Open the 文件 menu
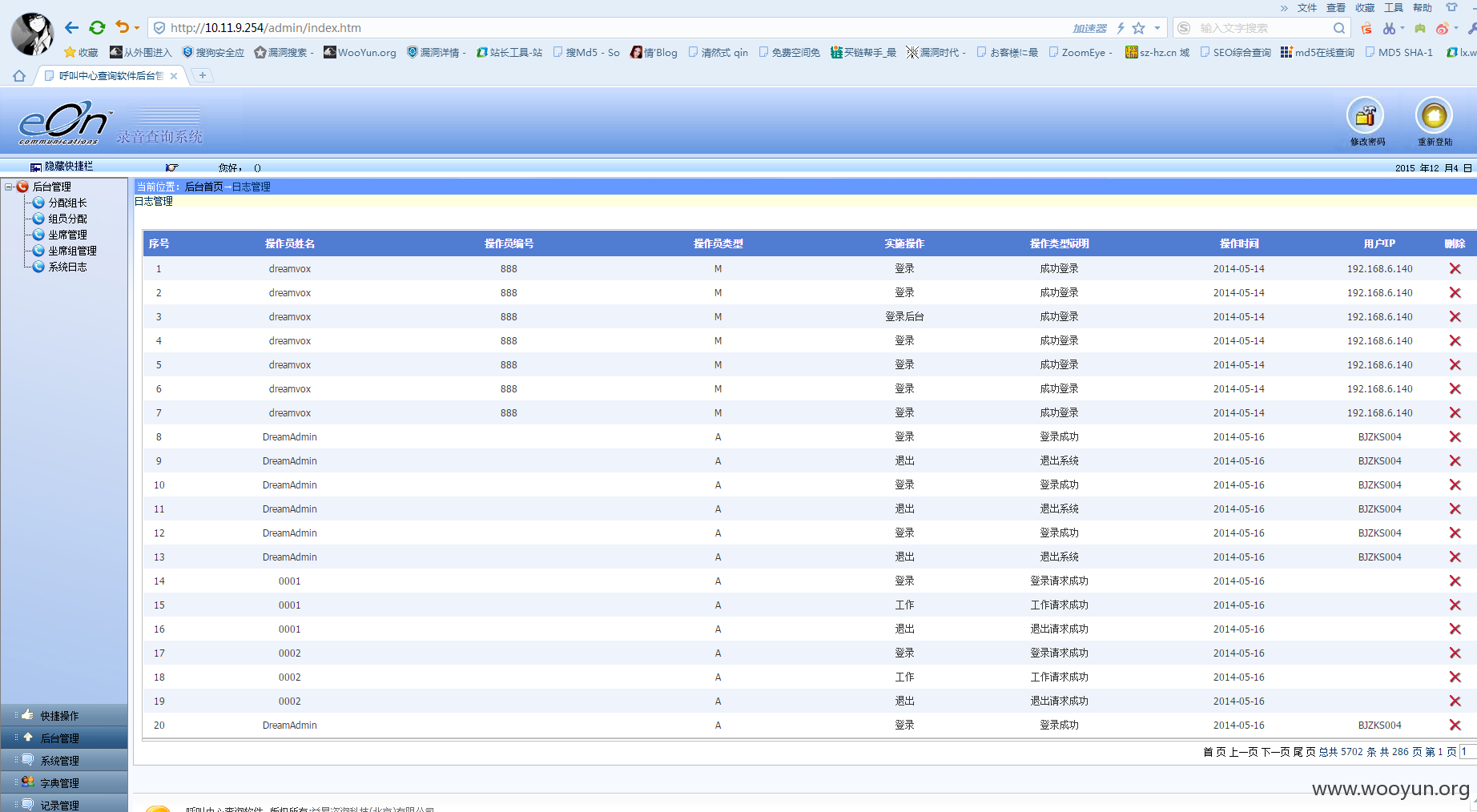 pyautogui.click(x=1307, y=8)
